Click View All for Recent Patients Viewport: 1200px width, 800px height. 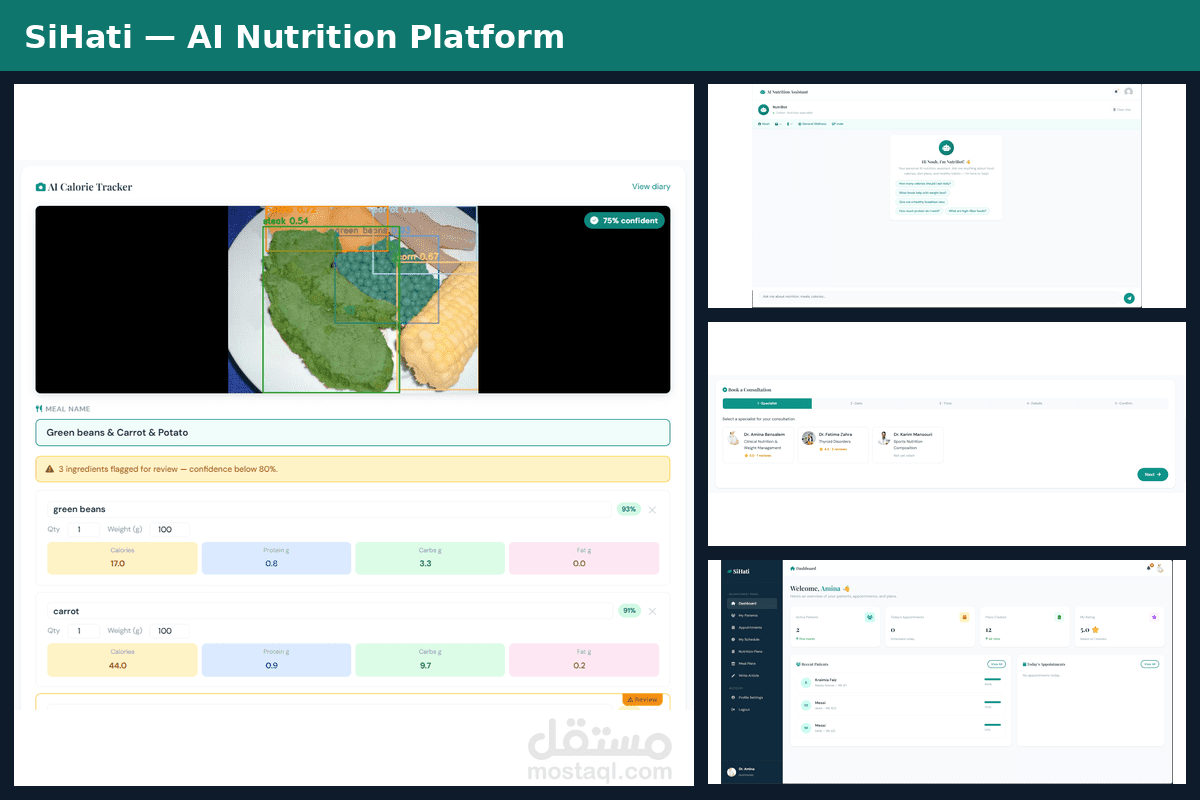pos(996,664)
